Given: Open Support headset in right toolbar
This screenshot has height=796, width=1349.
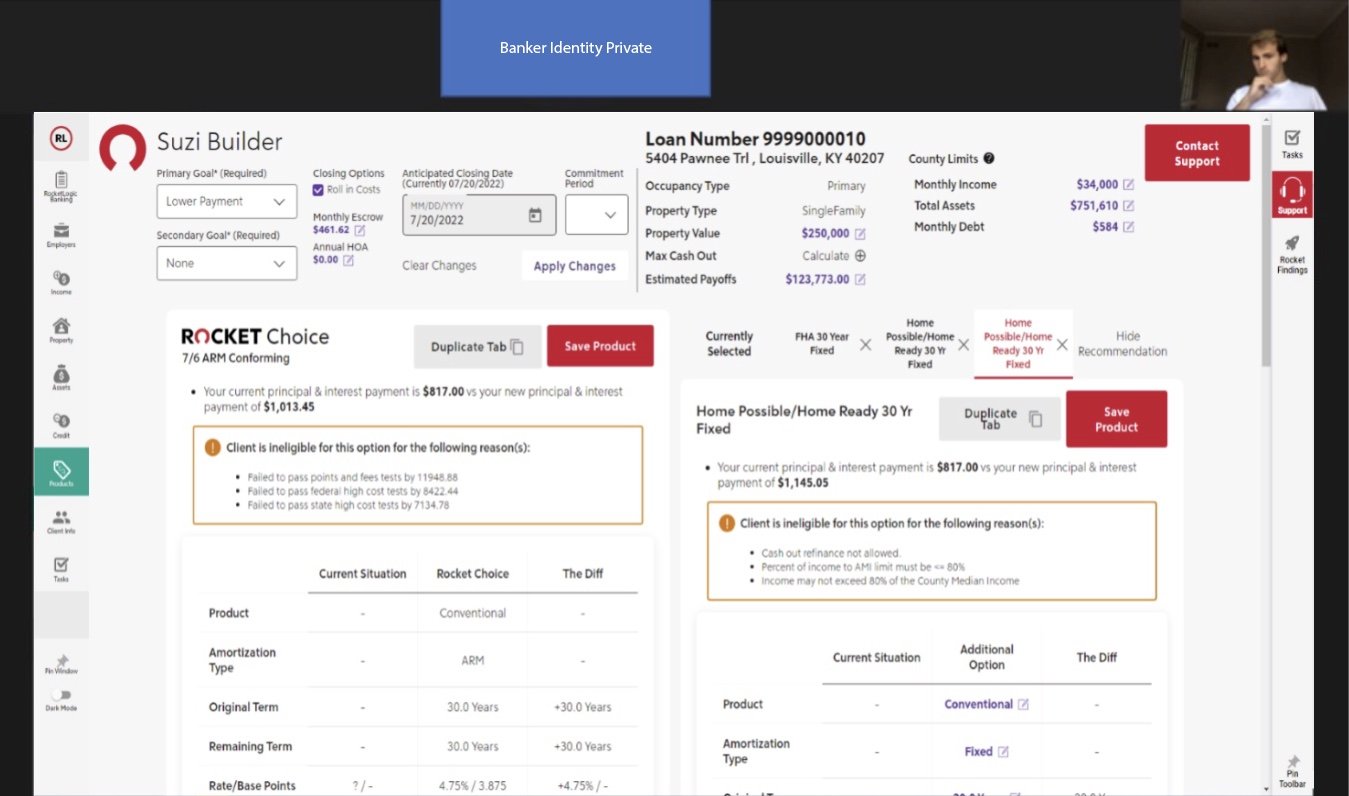Looking at the screenshot, I should (1292, 194).
